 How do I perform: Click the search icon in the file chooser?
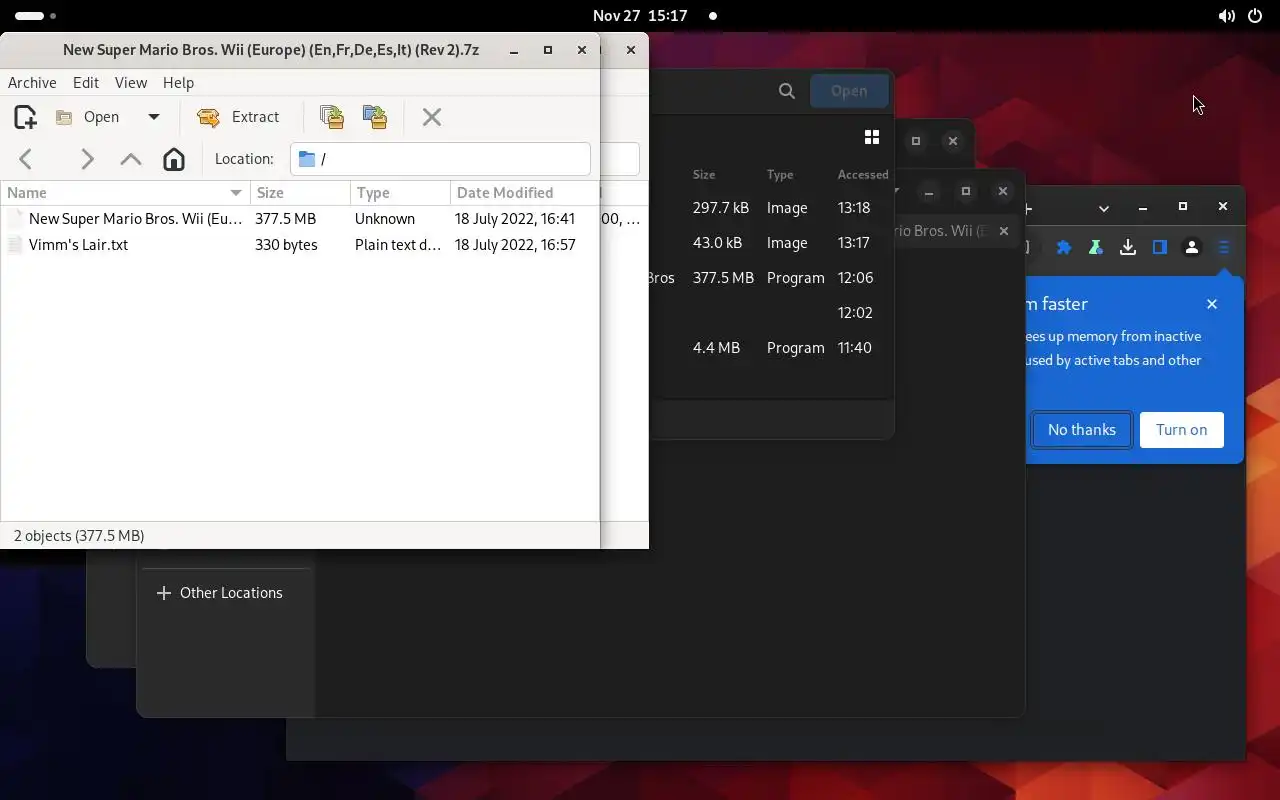[787, 91]
